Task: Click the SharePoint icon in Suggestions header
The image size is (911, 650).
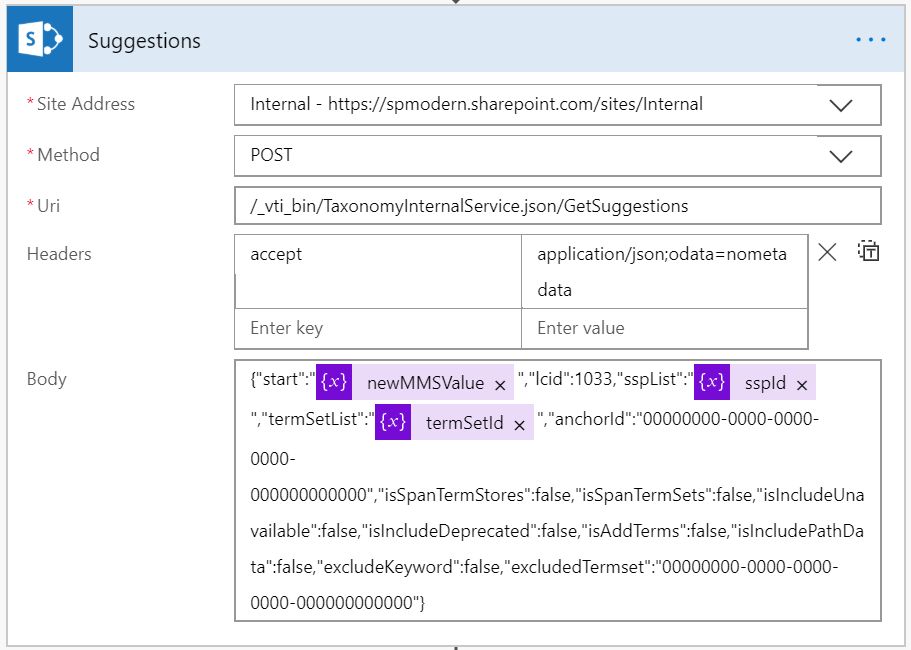Action: click(x=40, y=39)
